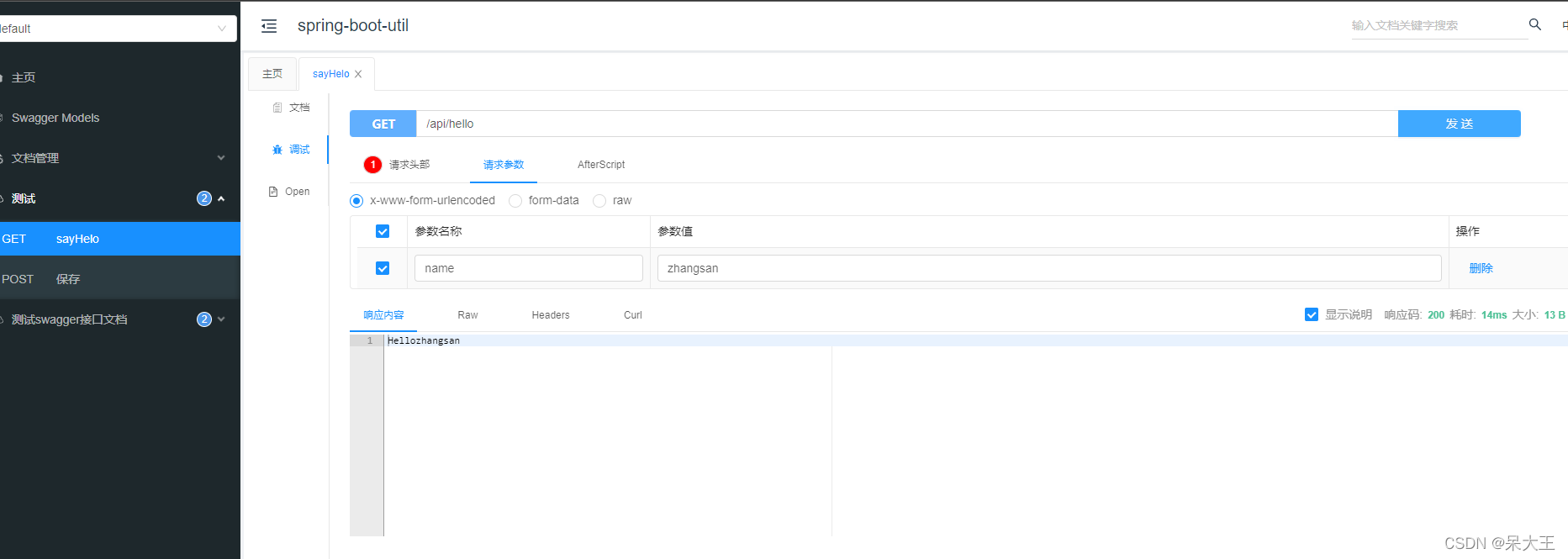Image resolution: width=1568 pixels, height=559 pixels.
Task: Click the document icon beside 文档
Action: pyautogui.click(x=277, y=108)
